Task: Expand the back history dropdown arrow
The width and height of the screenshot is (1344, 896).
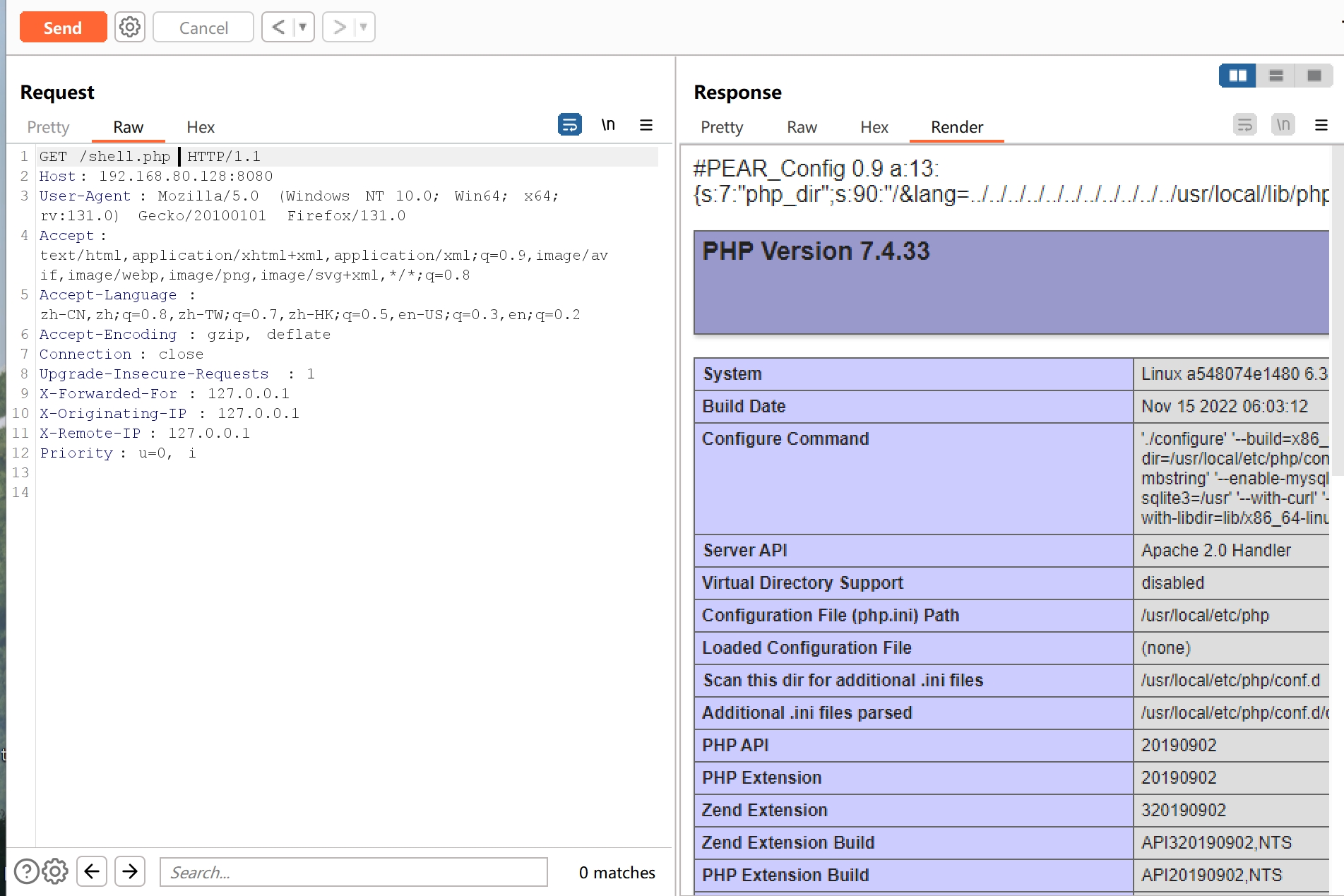Action: tap(303, 28)
